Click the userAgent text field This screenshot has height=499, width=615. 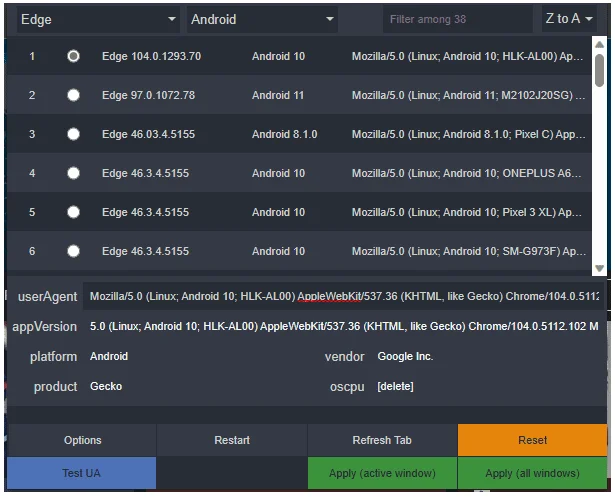pyautogui.click(x=344, y=296)
